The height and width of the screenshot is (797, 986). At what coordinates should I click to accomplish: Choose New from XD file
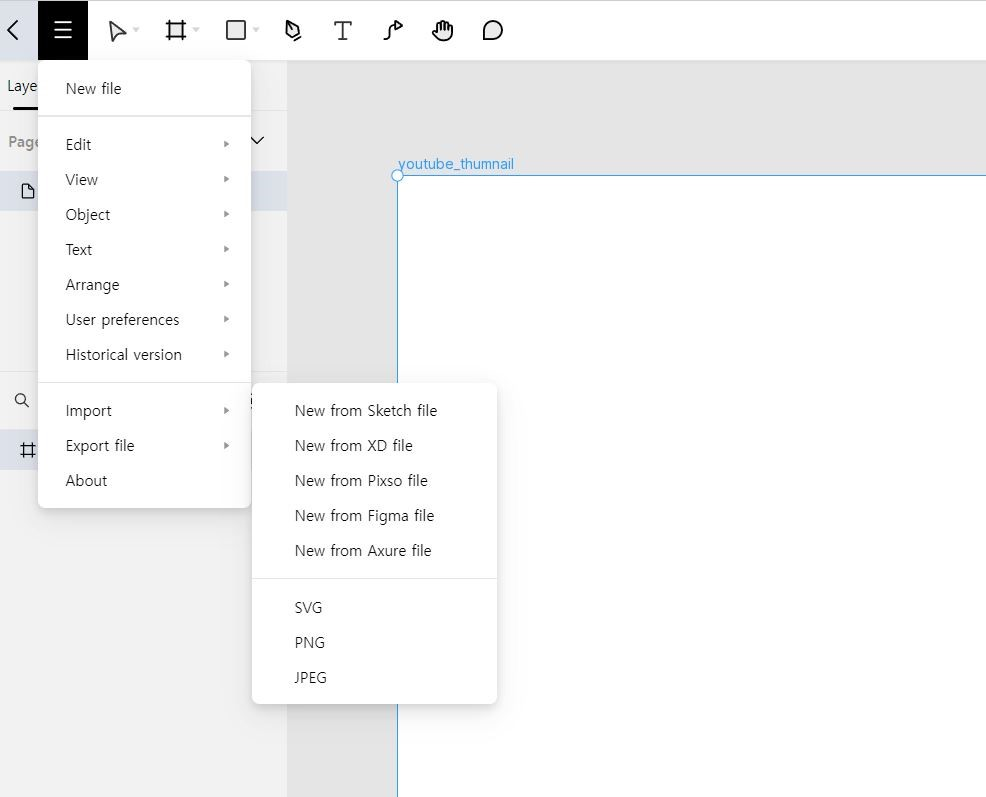374,446
